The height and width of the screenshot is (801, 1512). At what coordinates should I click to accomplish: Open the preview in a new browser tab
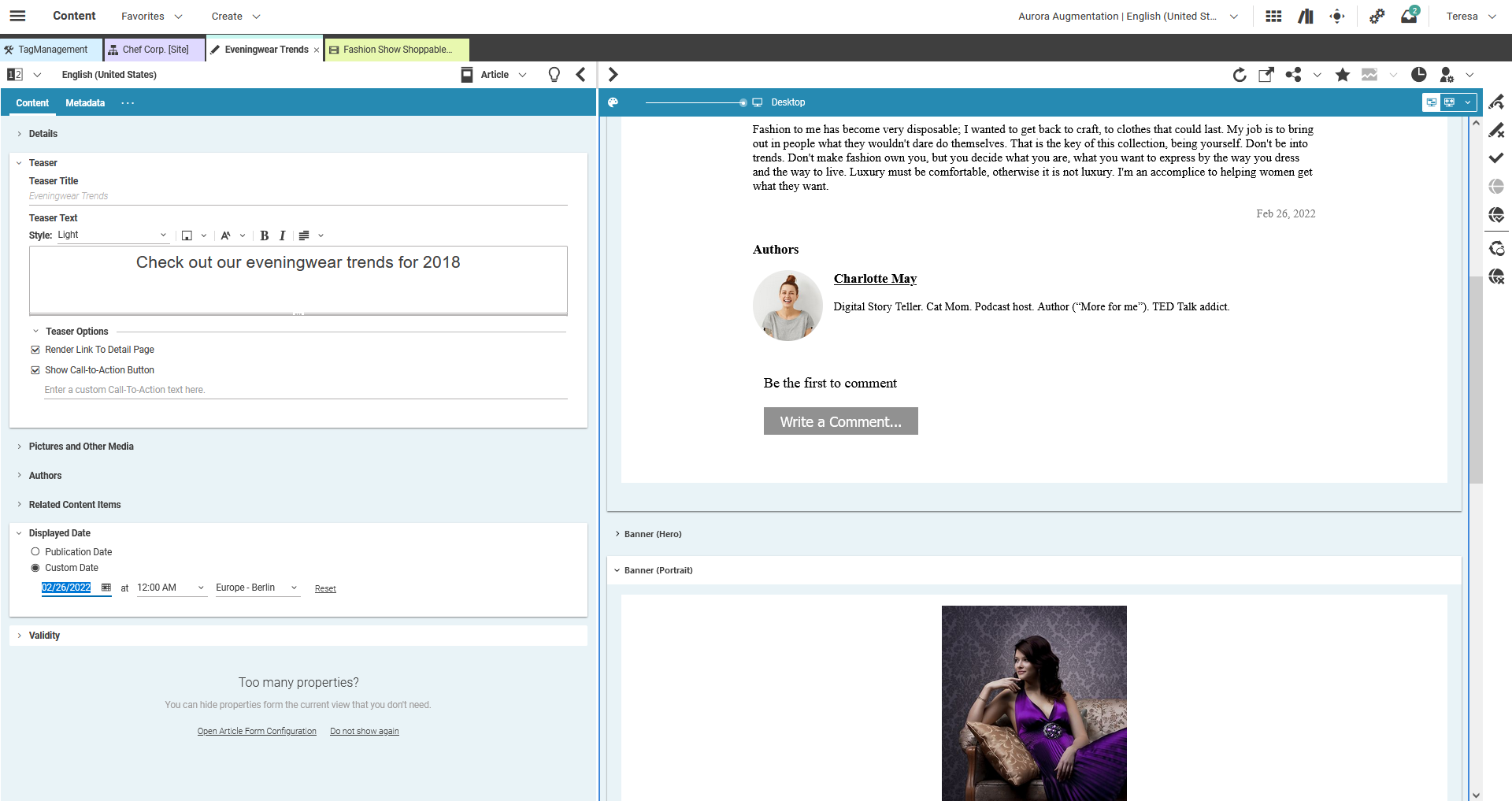click(x=1266, y=75)
